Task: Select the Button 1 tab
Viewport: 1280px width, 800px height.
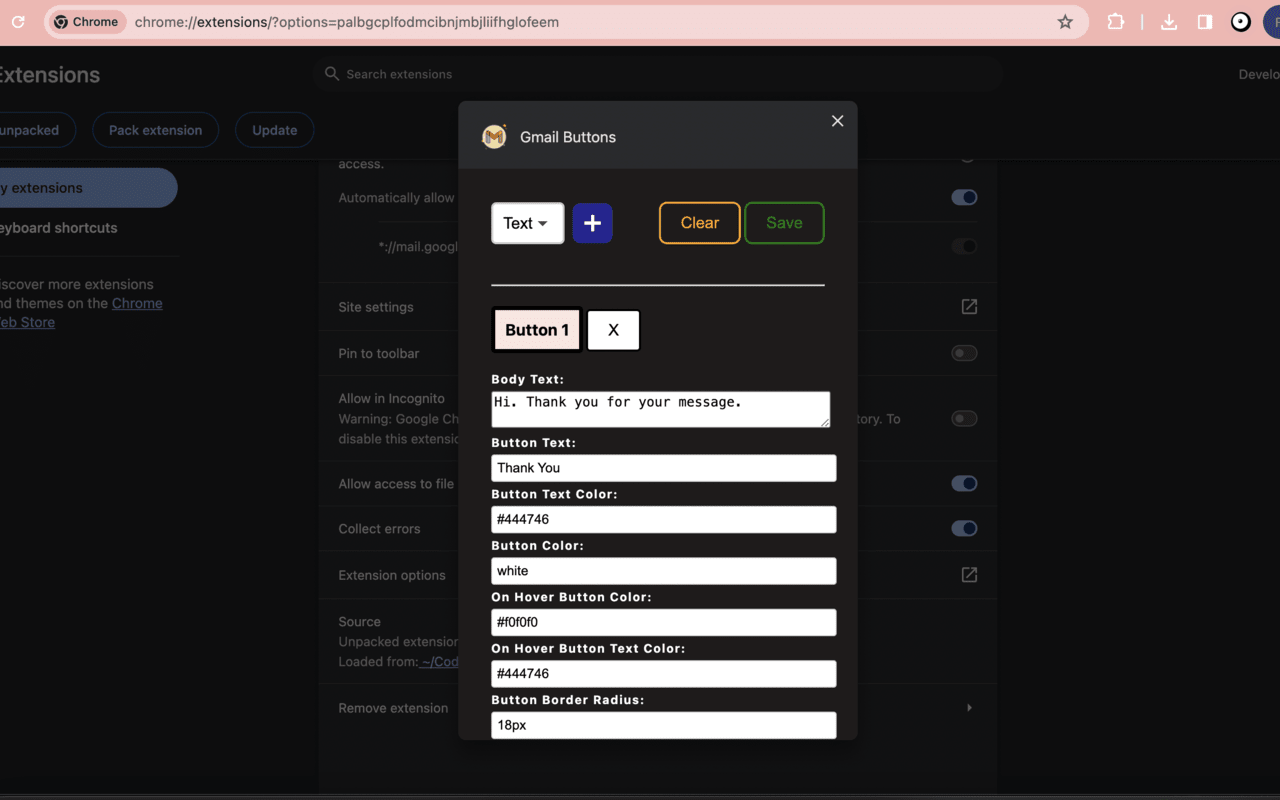Action: (x=537, y=330)
